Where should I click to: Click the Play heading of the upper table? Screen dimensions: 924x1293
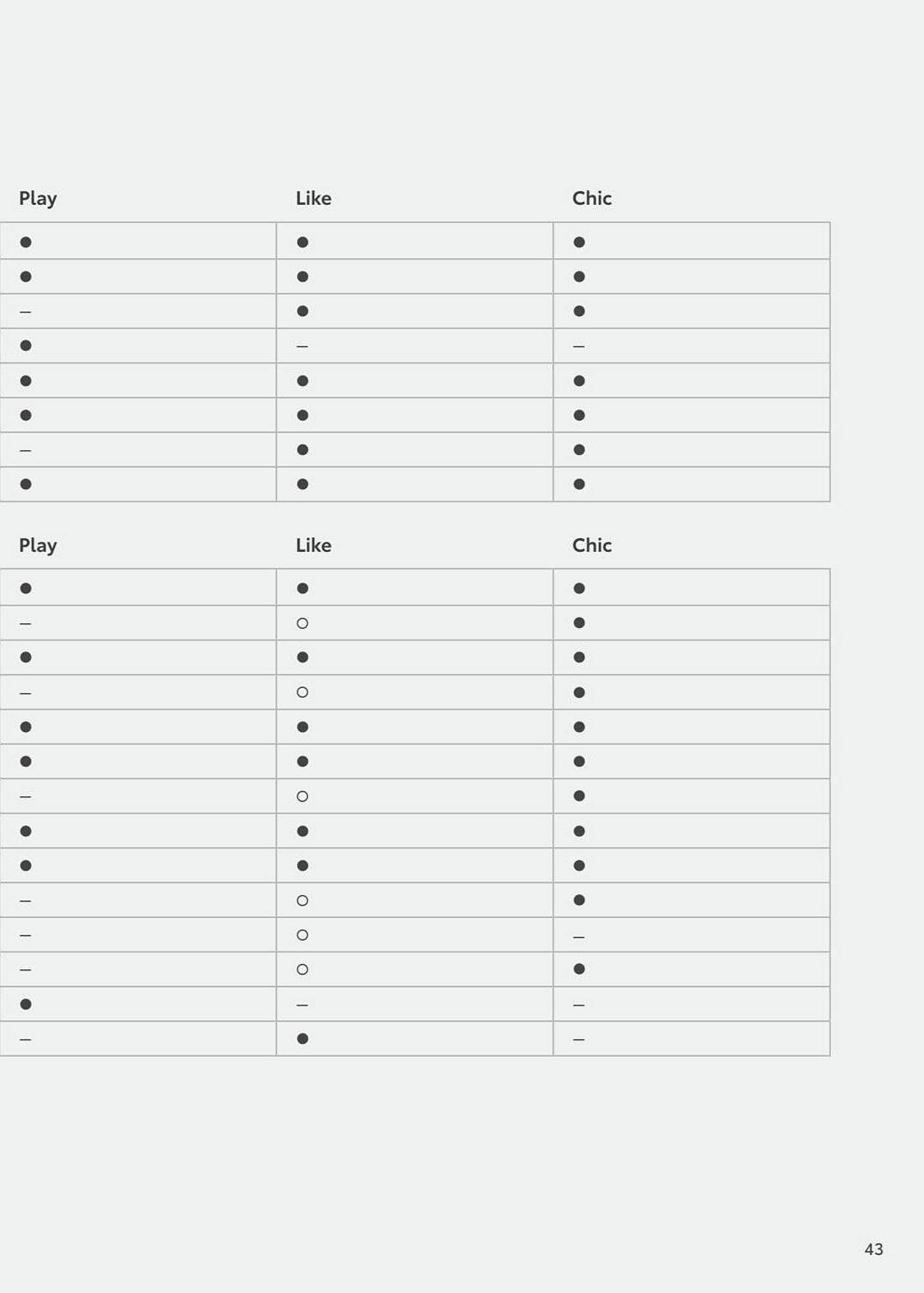pyautogui.click(x=37, y=198)
